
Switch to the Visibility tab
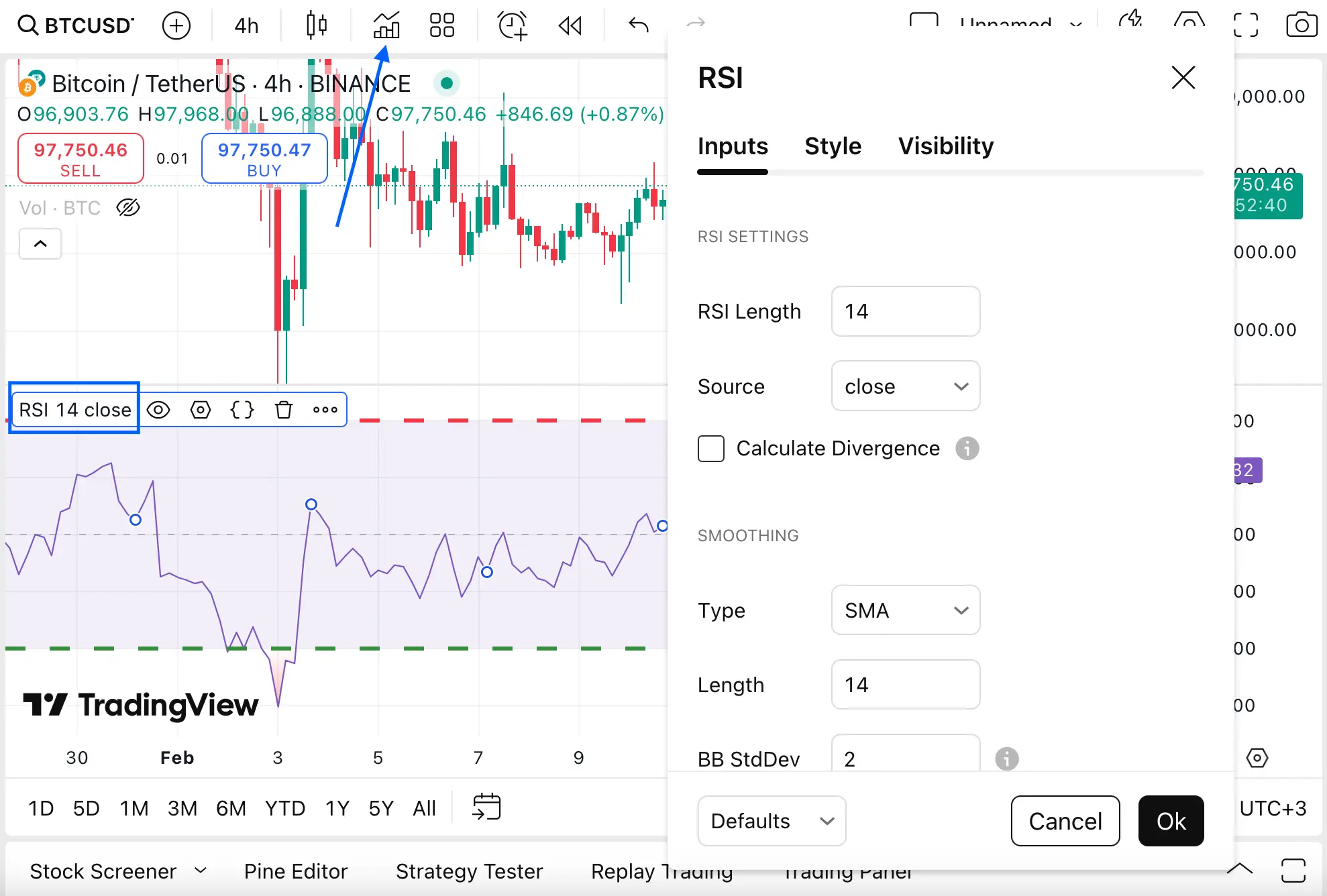point(945,146)
